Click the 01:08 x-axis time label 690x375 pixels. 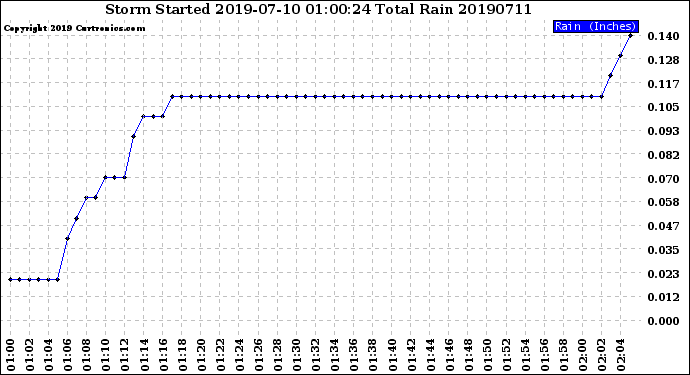[87, 355]
